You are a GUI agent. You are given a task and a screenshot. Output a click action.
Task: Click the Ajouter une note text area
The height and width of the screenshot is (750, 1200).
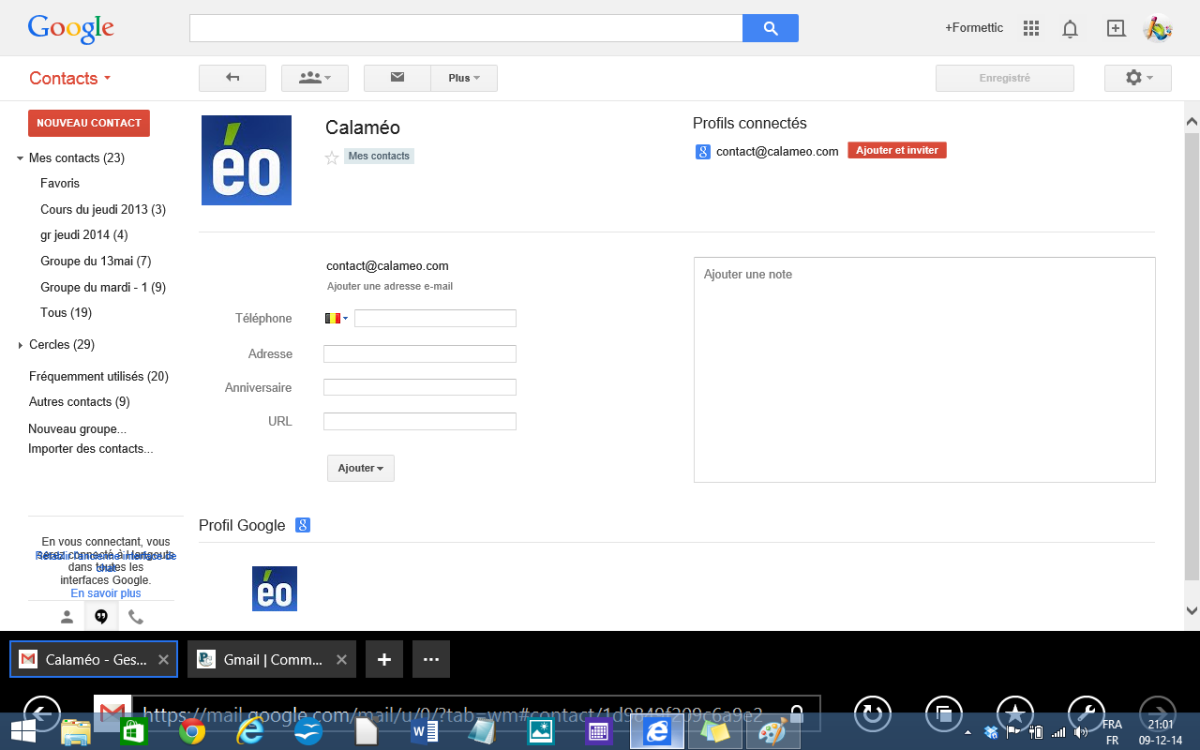click(x=925, y=370)
